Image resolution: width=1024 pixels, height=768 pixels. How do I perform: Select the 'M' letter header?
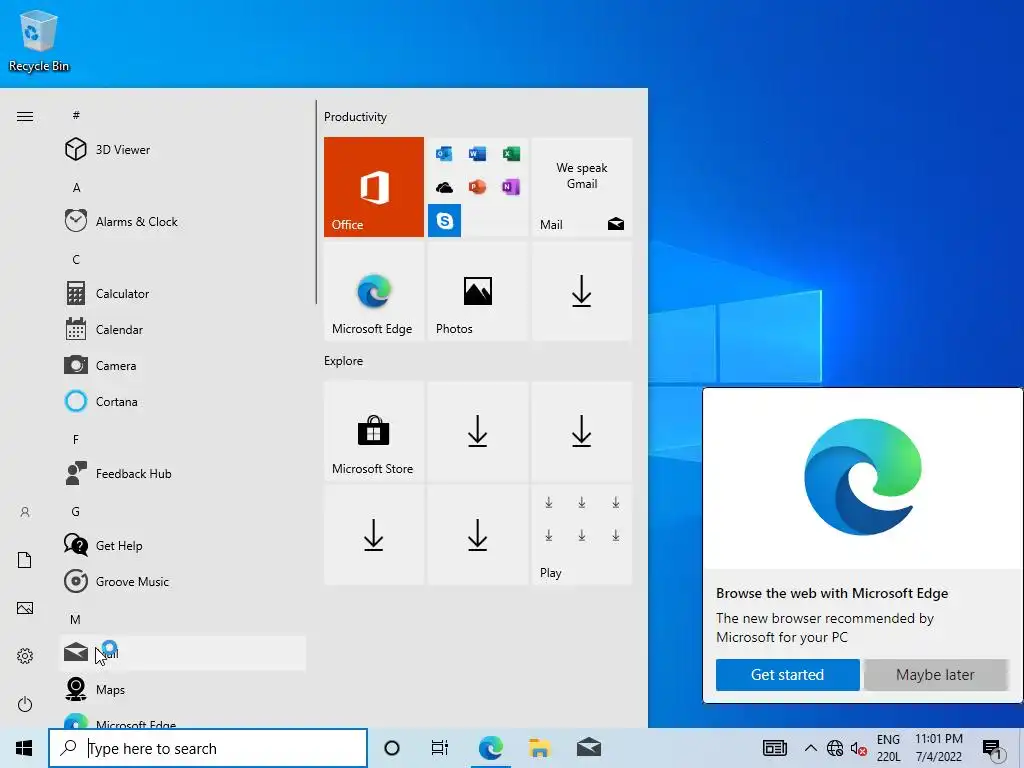coord(76,619)
